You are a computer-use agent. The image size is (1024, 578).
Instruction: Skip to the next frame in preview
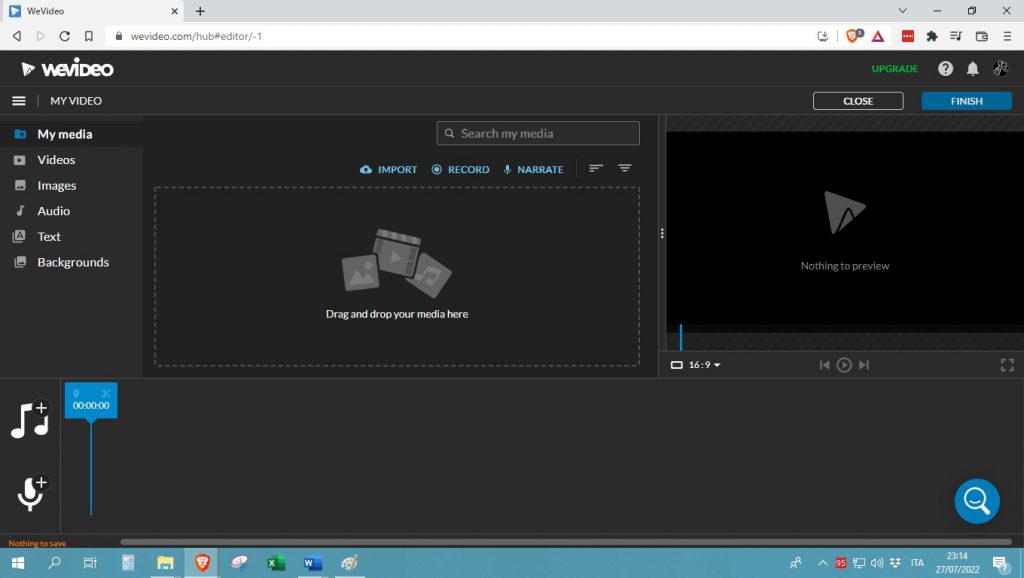coord(864,365)
